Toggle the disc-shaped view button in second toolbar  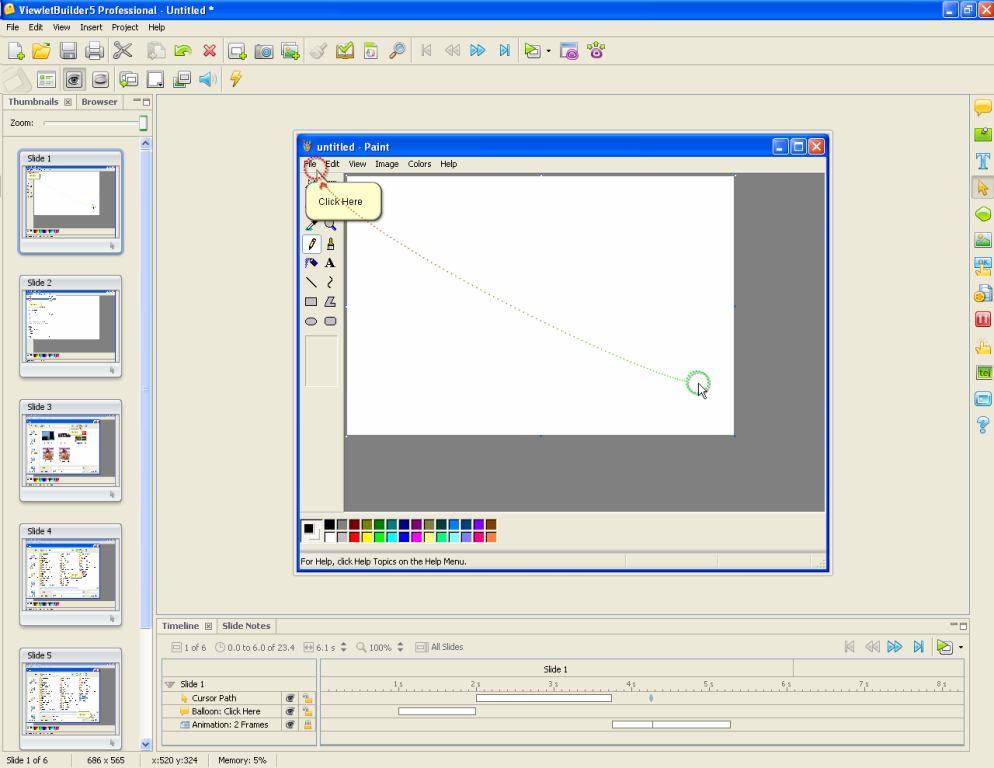[x=100, y=79]
